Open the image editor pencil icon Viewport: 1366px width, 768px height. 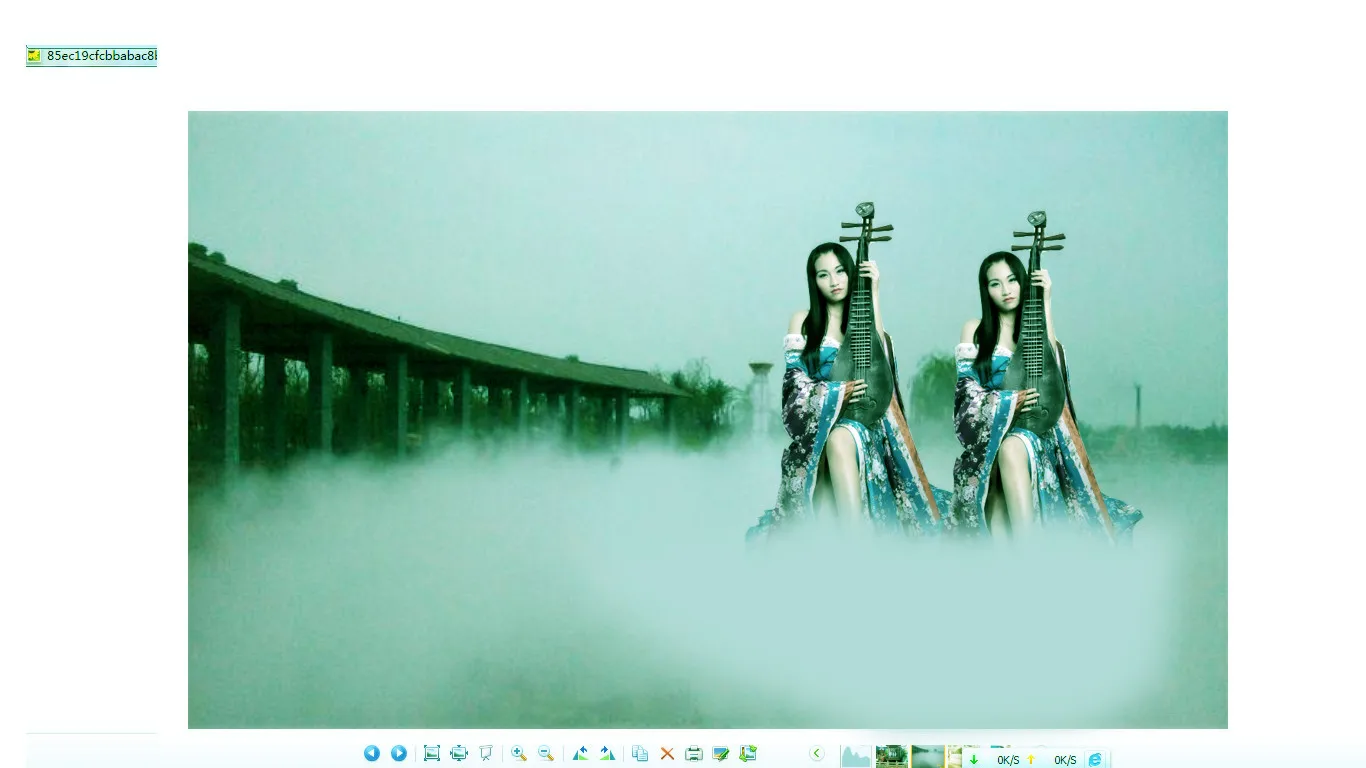(721, 753)
